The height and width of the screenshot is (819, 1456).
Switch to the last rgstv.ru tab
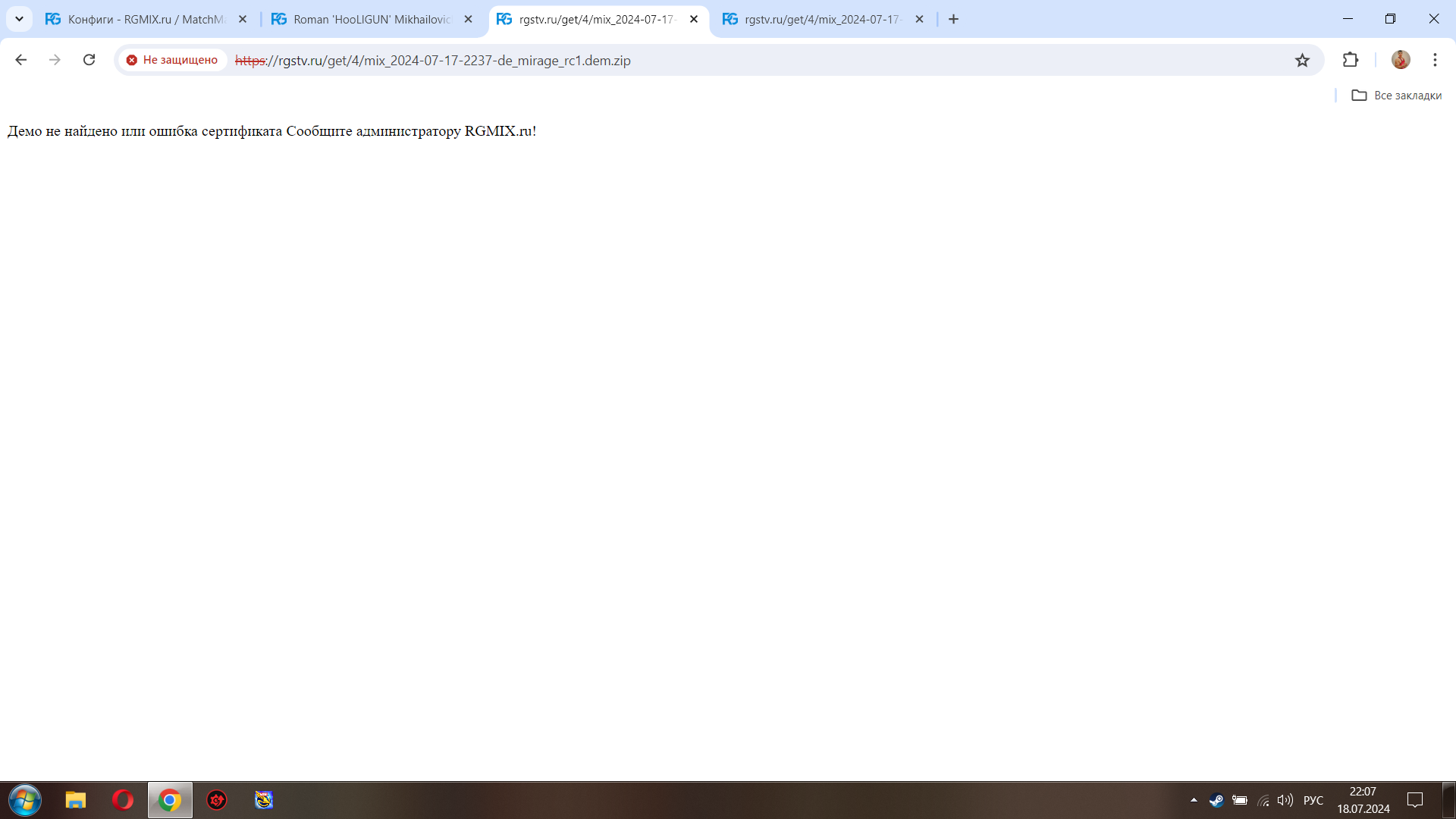tap(823, 20)
